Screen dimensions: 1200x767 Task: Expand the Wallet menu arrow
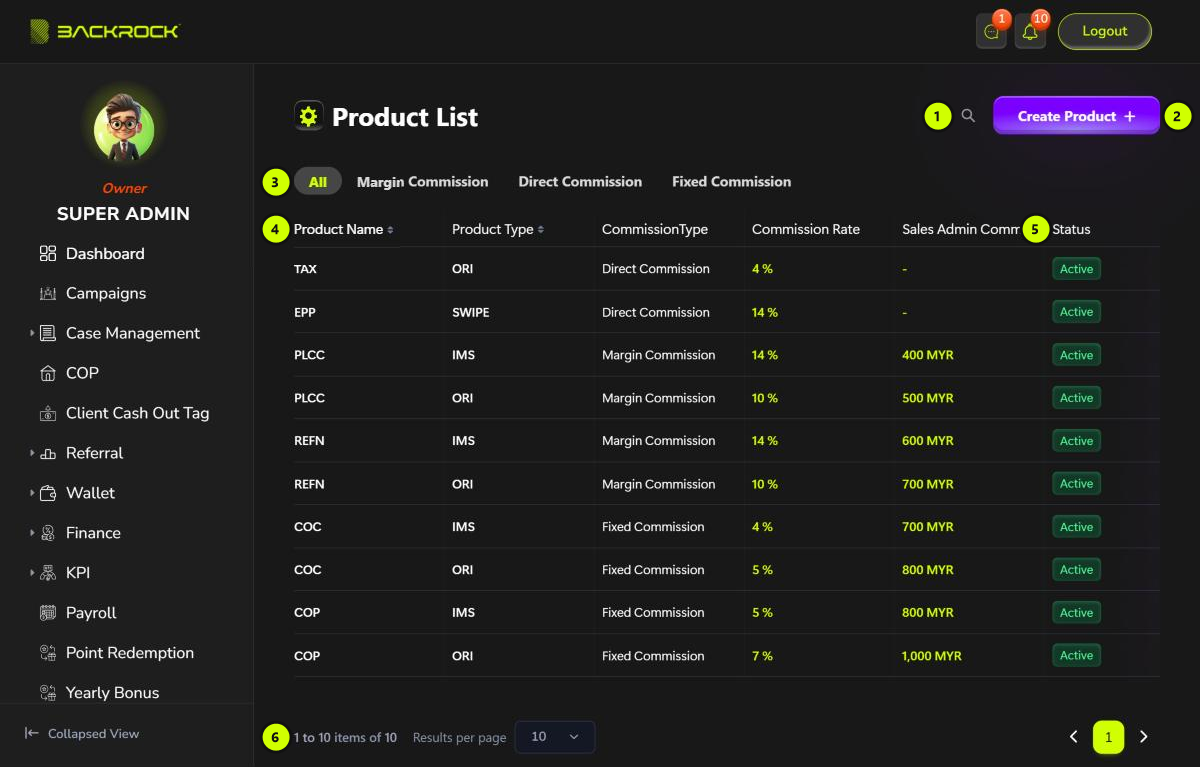32,493
